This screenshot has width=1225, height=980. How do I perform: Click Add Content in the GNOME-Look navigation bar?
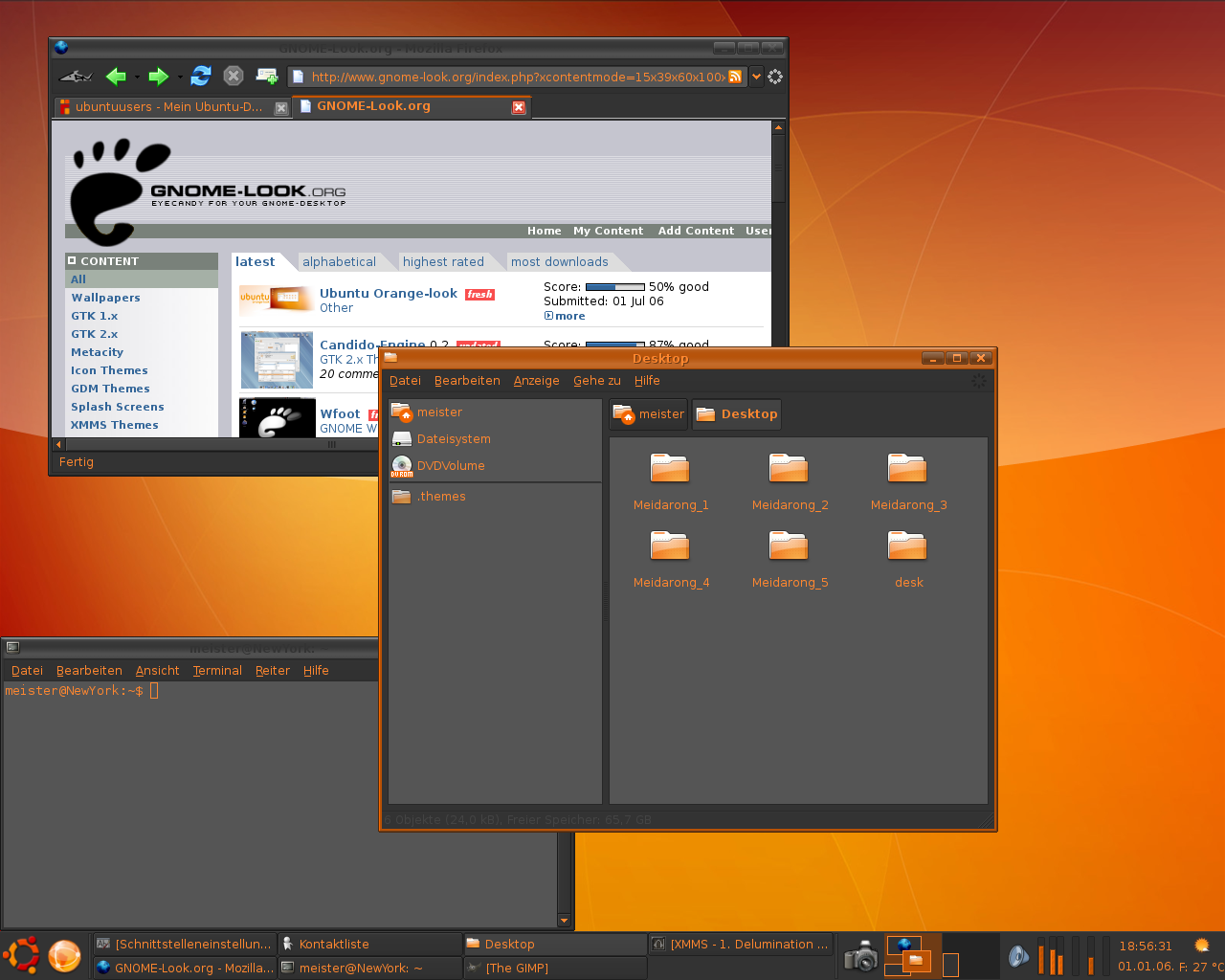click(696, 231)
